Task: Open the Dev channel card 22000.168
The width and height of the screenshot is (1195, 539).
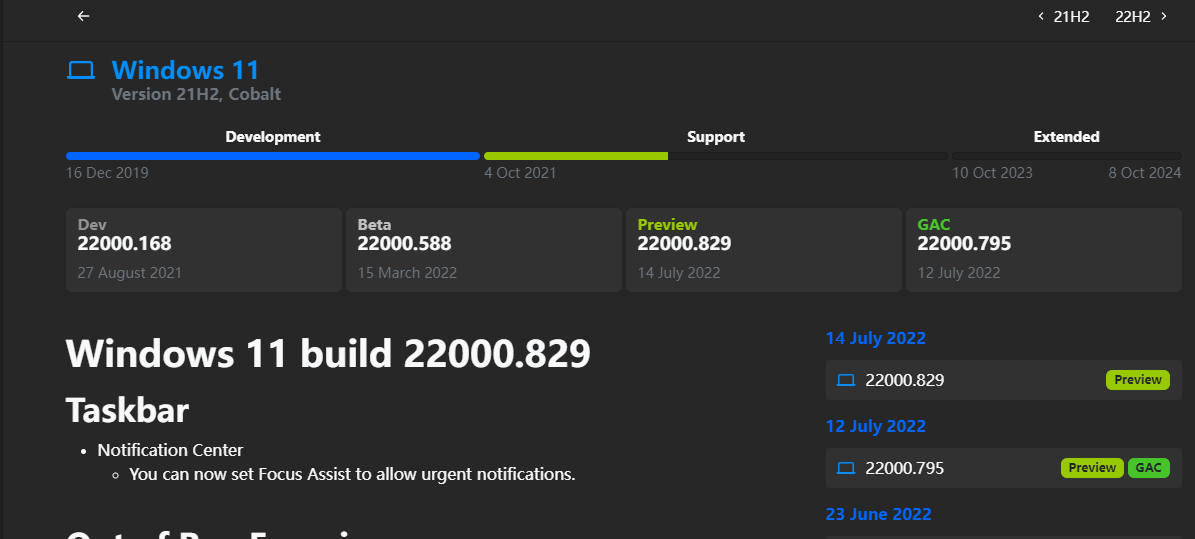Action: click(x=203, y=250)
